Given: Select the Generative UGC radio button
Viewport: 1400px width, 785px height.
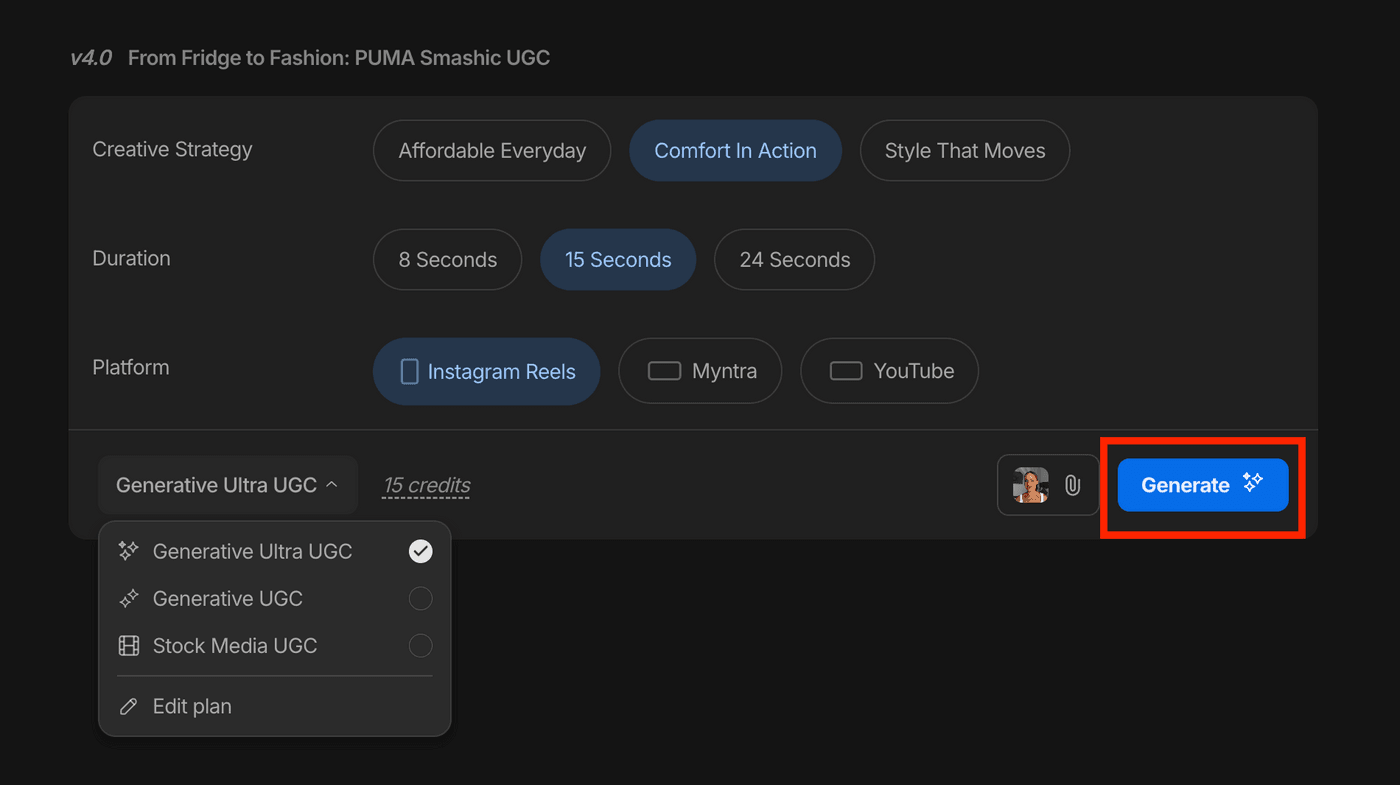Looking at the screenshot, I should click(421, 599).
